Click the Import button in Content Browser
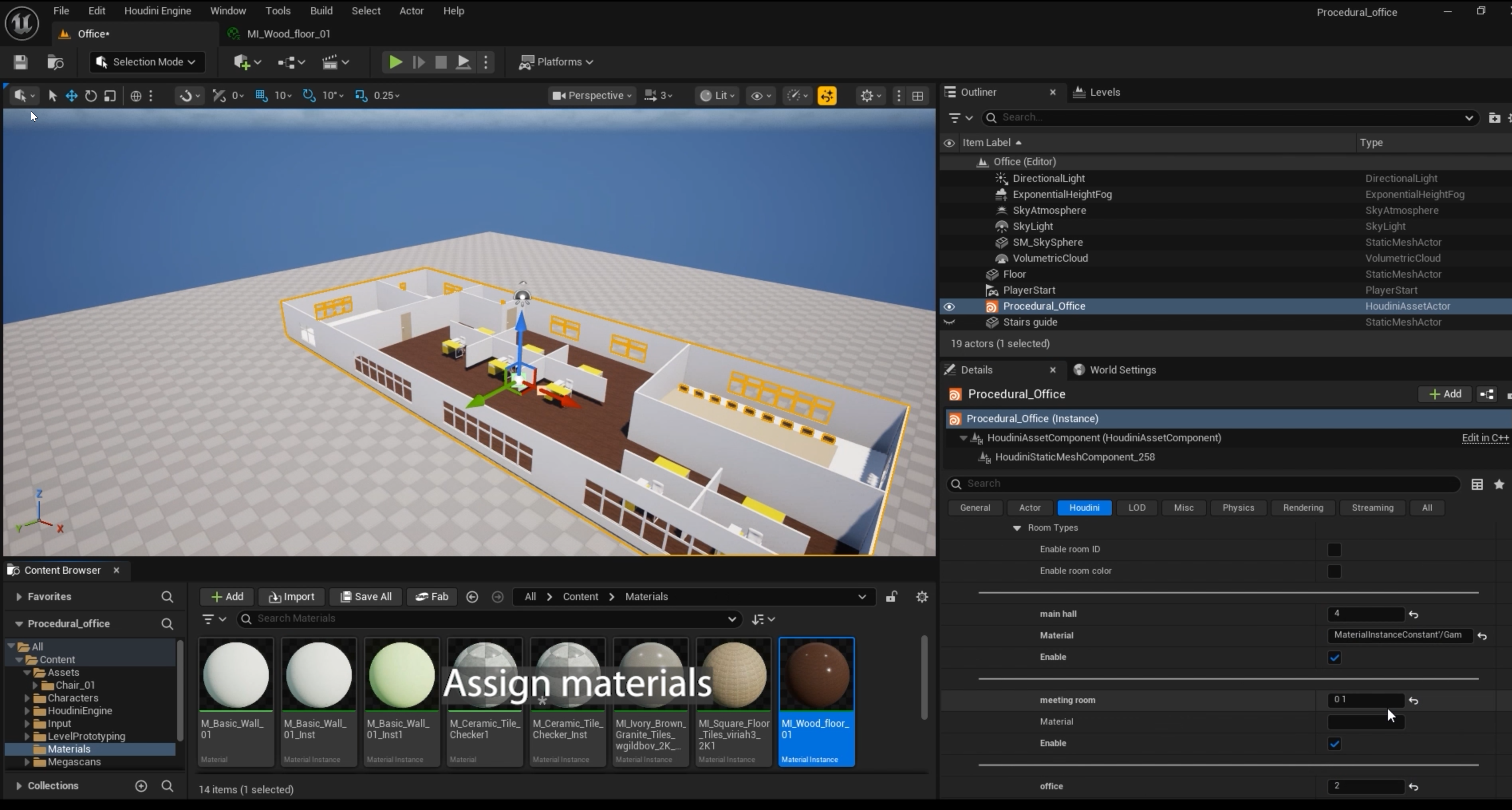Screen dimensions: 1512x810 pyautogui.click(x=291, y=597)
